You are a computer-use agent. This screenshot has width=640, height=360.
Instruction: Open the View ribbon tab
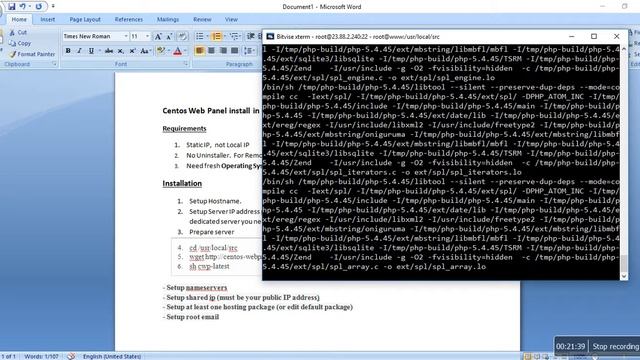[x=231, y=20]
